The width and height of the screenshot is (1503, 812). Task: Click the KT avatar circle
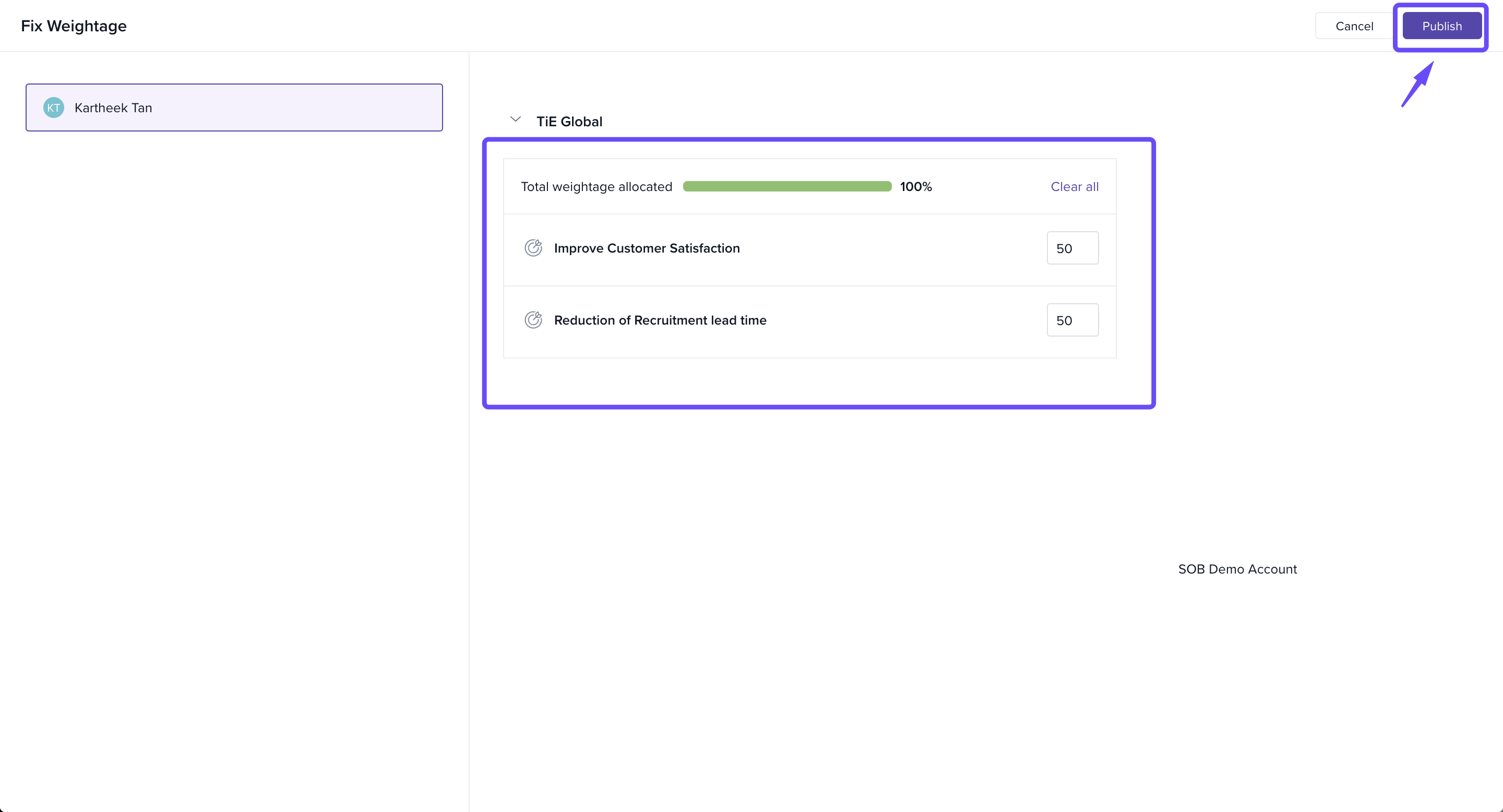click(x=54, y=108)
